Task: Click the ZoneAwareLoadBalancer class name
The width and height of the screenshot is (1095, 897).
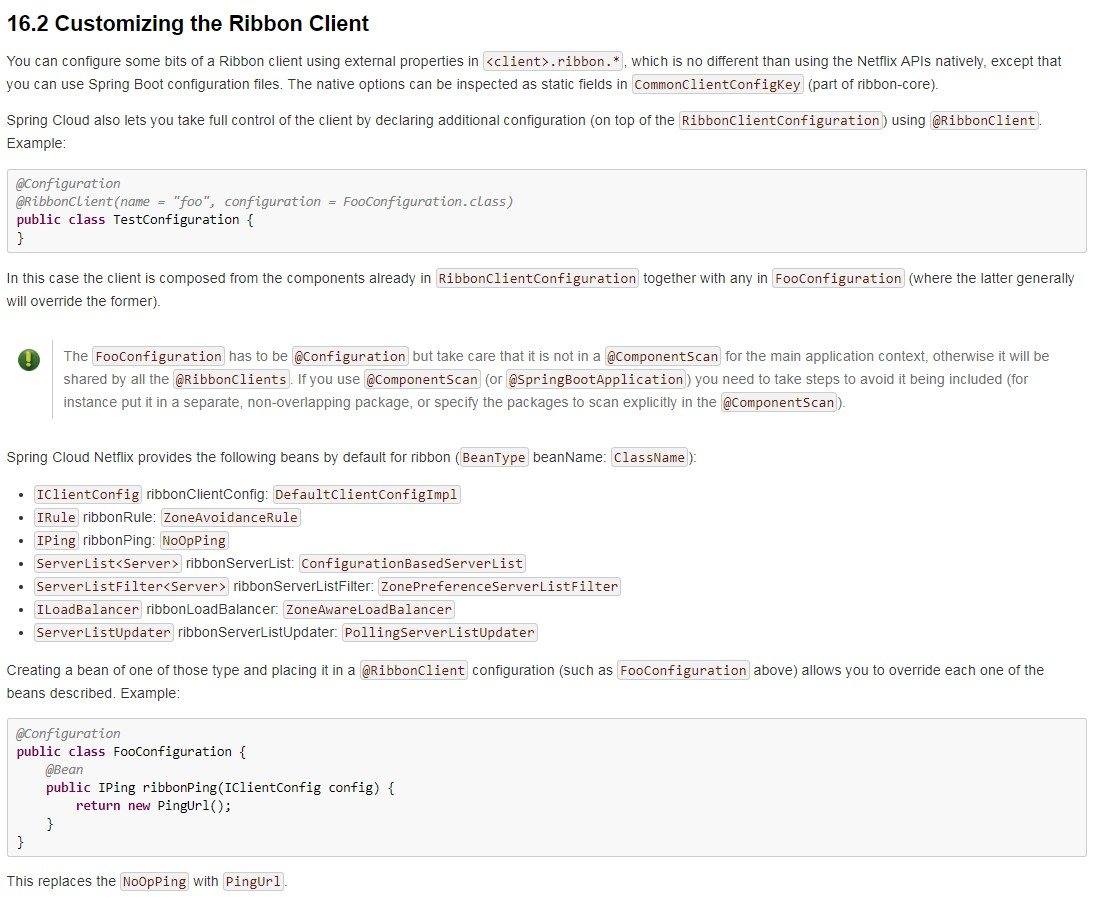Action: point(369,610)
